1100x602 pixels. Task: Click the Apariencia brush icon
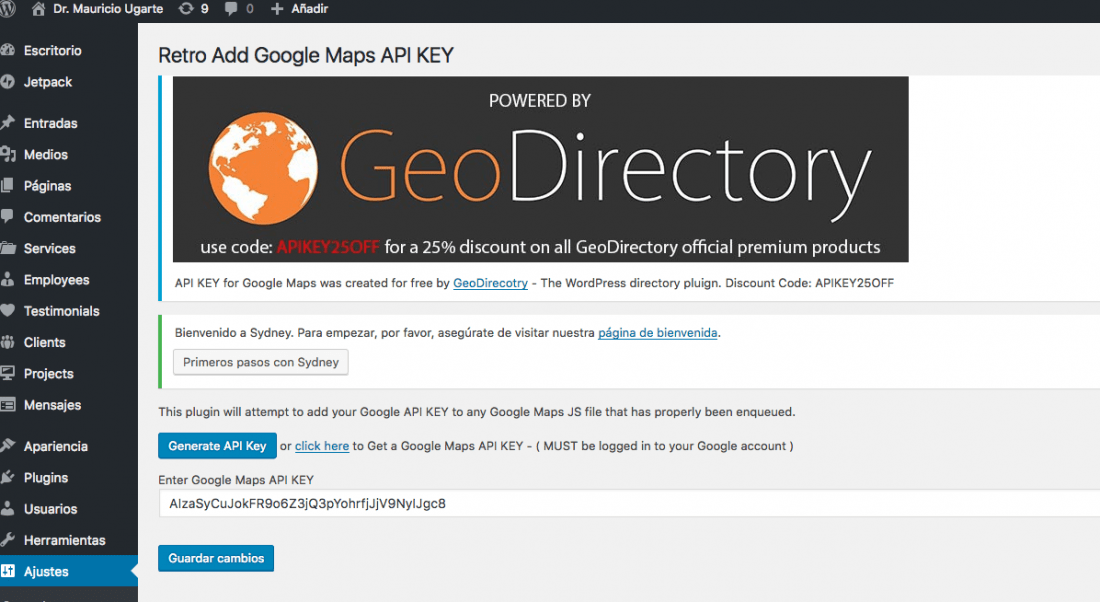click(7, 446)
